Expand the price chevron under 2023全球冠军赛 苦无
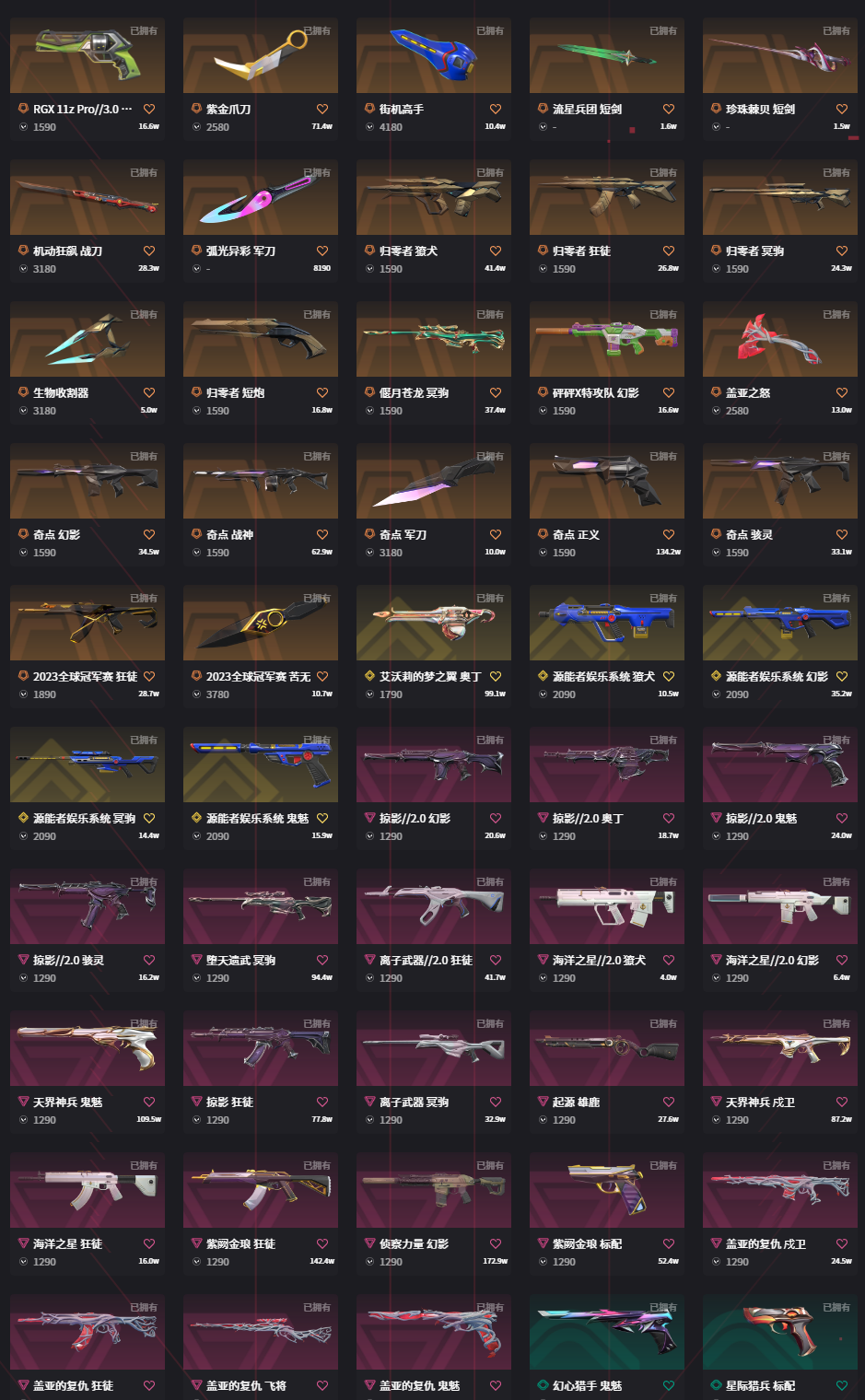This screenshot has width=865, height=1400. tap(196, 694)
